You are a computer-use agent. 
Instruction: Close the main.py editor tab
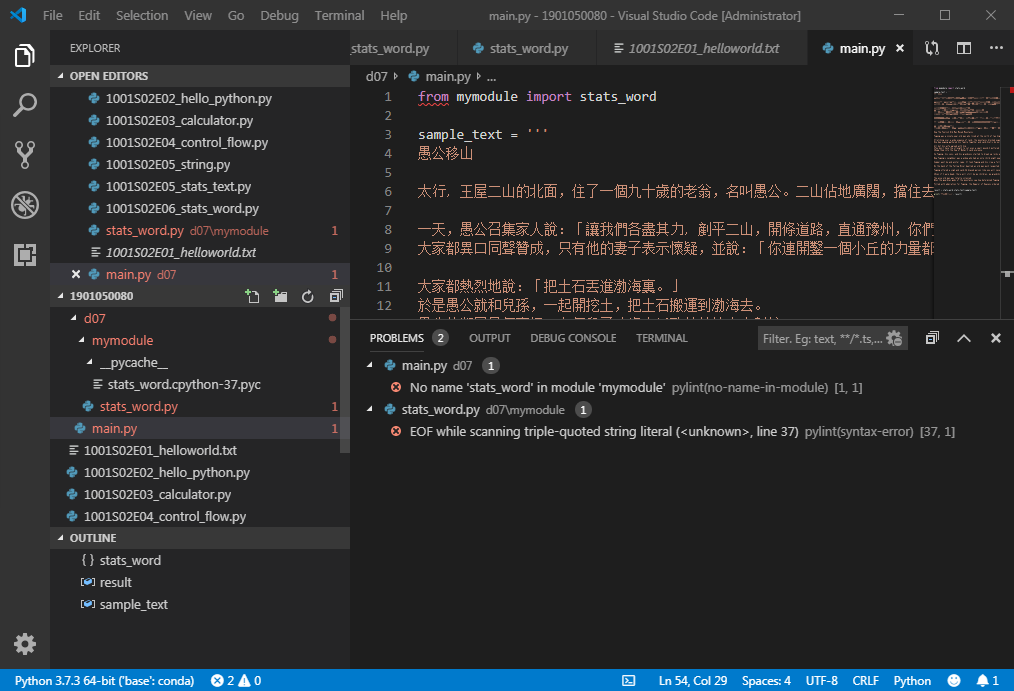900,48
